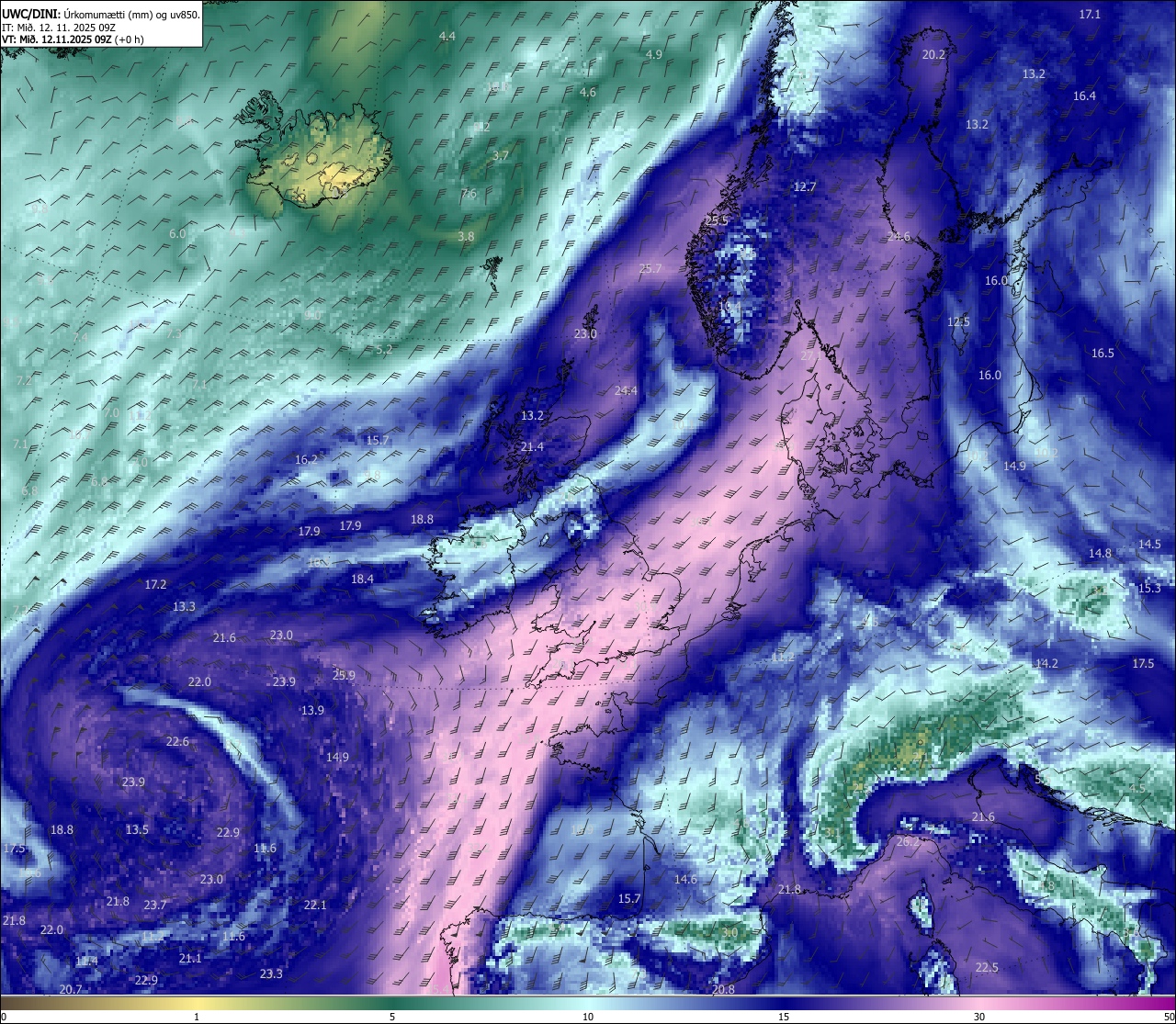Select the IT: Mið. 12. 11. 2025 09Z line
1176x1024 pixels.
click(x=59, y=28)
